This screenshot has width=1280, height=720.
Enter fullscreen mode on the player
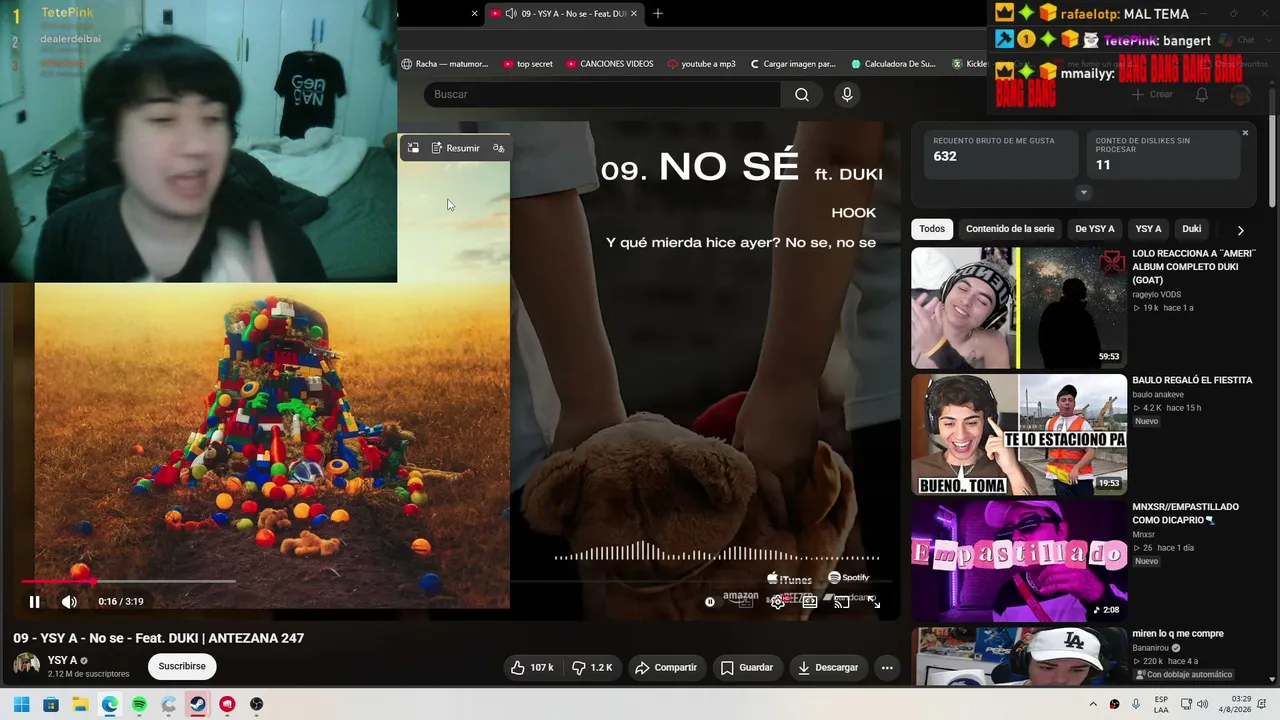(x=873, y=602)
